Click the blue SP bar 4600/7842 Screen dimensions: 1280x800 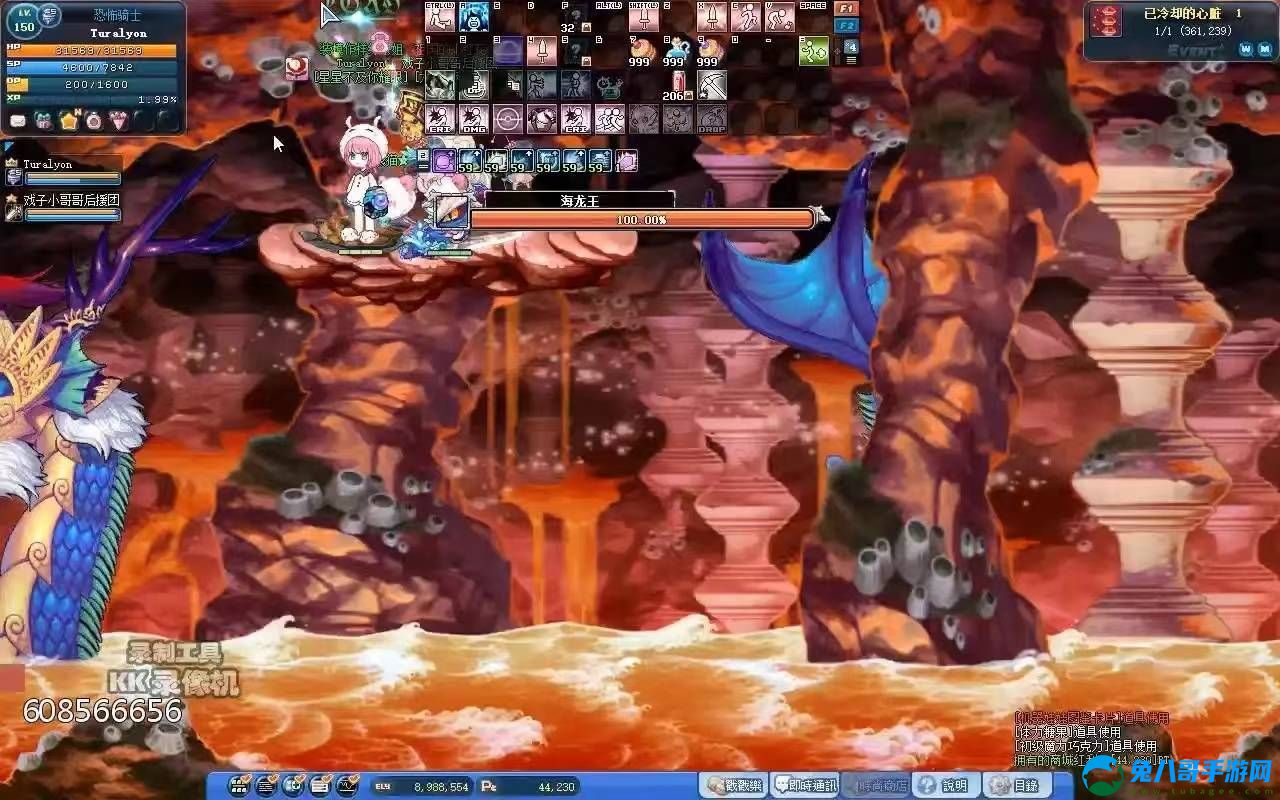point(92,68)
